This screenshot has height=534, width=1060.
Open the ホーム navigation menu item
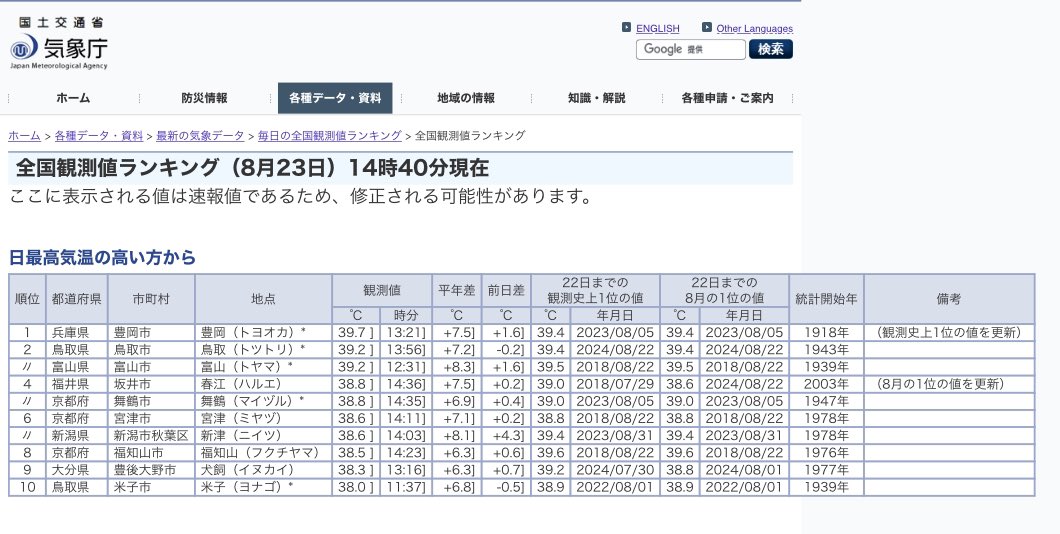point(73,98)
